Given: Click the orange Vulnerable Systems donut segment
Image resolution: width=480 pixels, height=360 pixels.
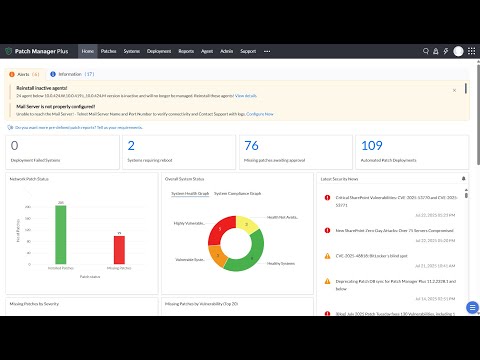Looking at the screenshot, I should click(x=218, y=256).
